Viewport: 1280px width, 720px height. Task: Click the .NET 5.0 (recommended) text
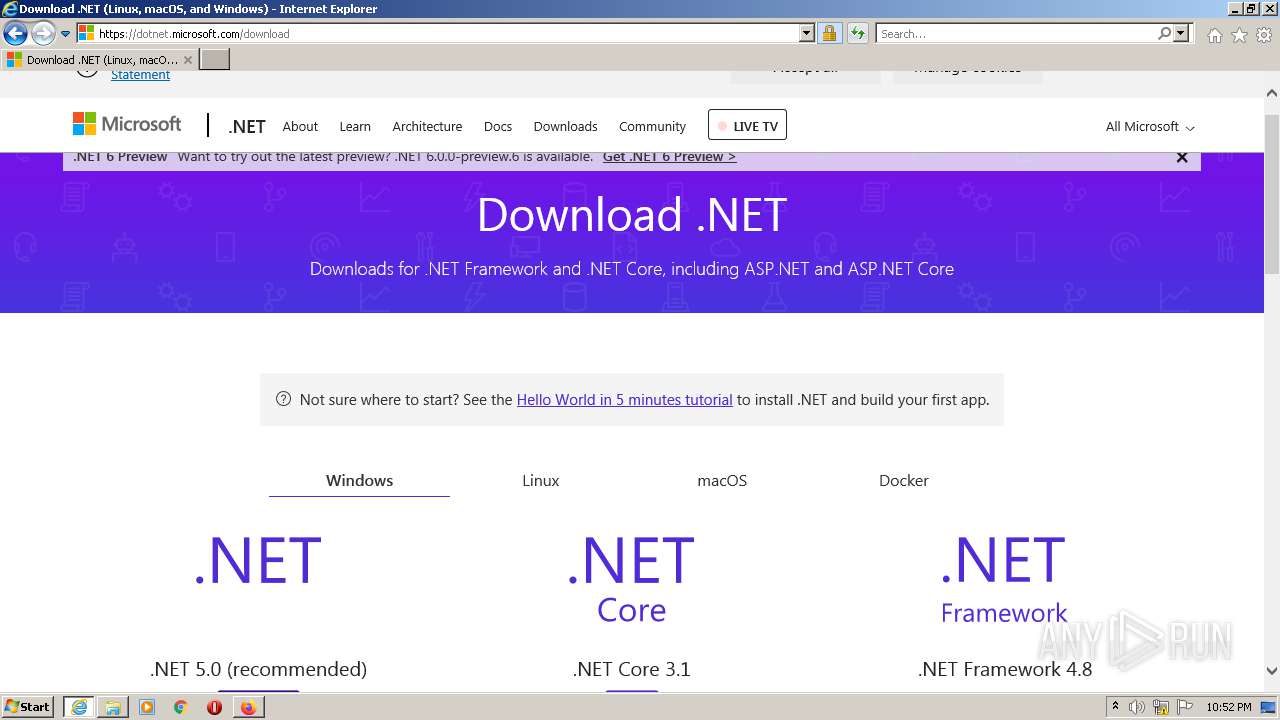(258, 669)
